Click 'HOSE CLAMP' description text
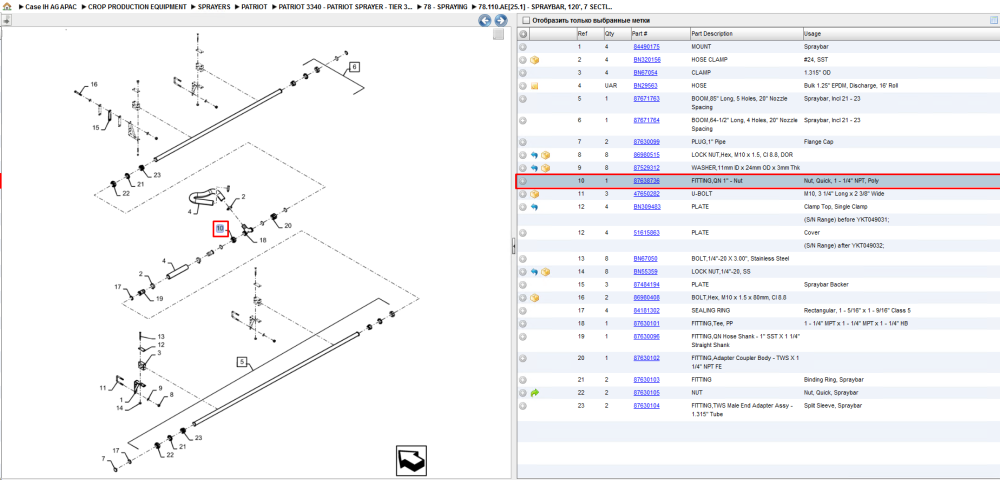Image resolution: width=1000 pixels, height=480 pixels. click(710, 59)
